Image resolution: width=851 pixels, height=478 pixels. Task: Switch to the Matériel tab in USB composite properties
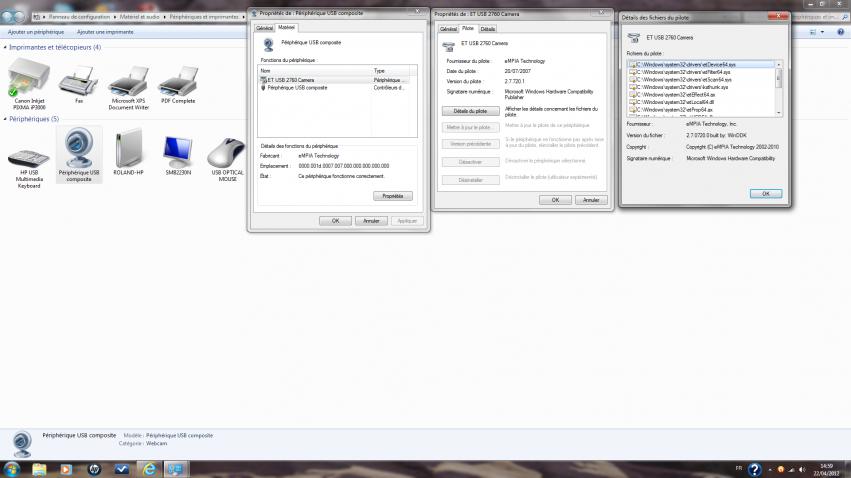[286, 27]
